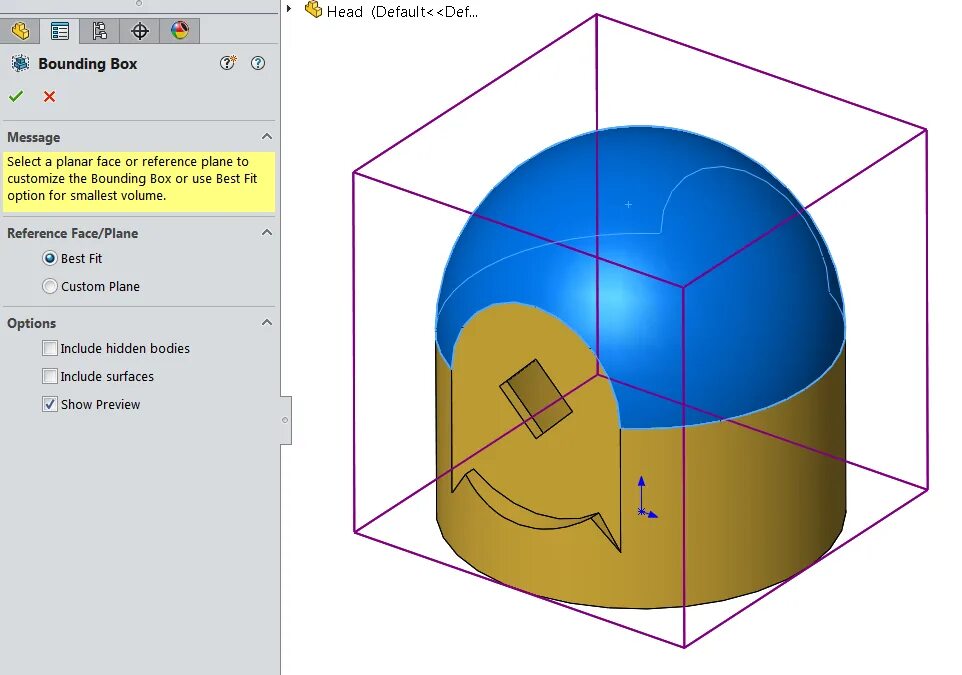Click the panel collapse handle on splitter
This screenshot has height=675, width=962.
pyautogui.click(x=285, y=420)
